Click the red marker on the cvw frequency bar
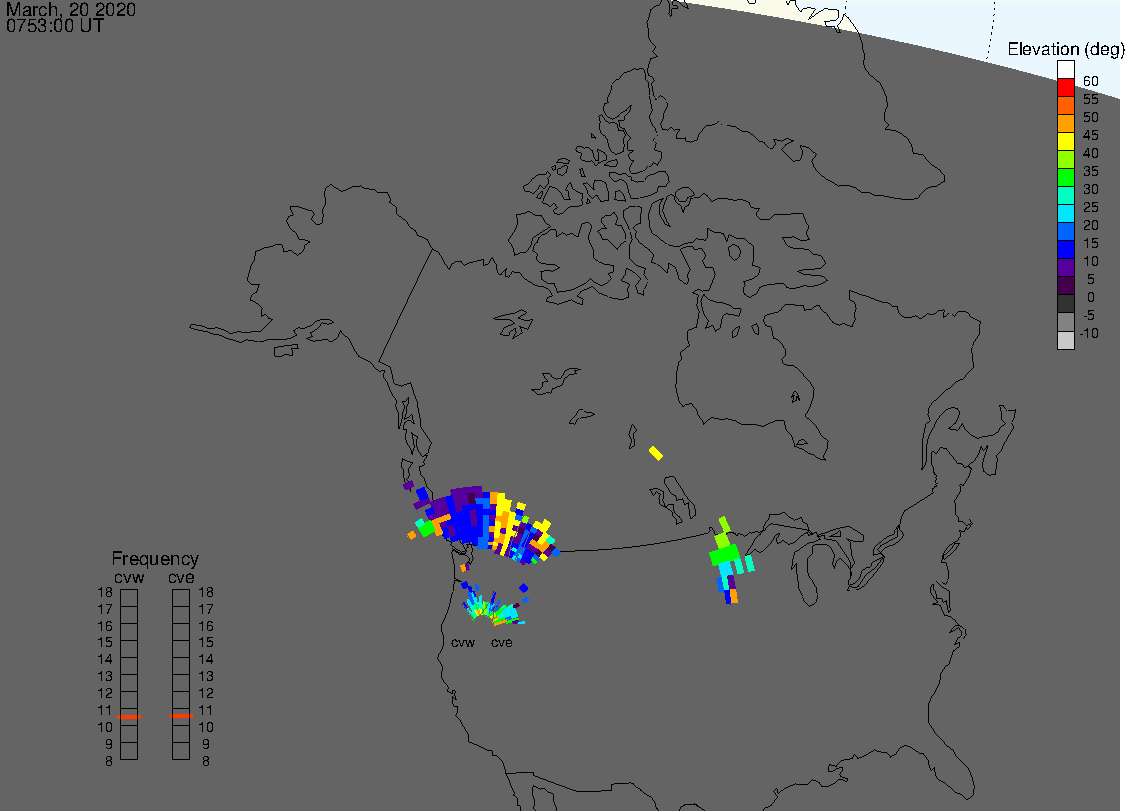Screen dimensions: 1125x811 [x=129, y=716]
